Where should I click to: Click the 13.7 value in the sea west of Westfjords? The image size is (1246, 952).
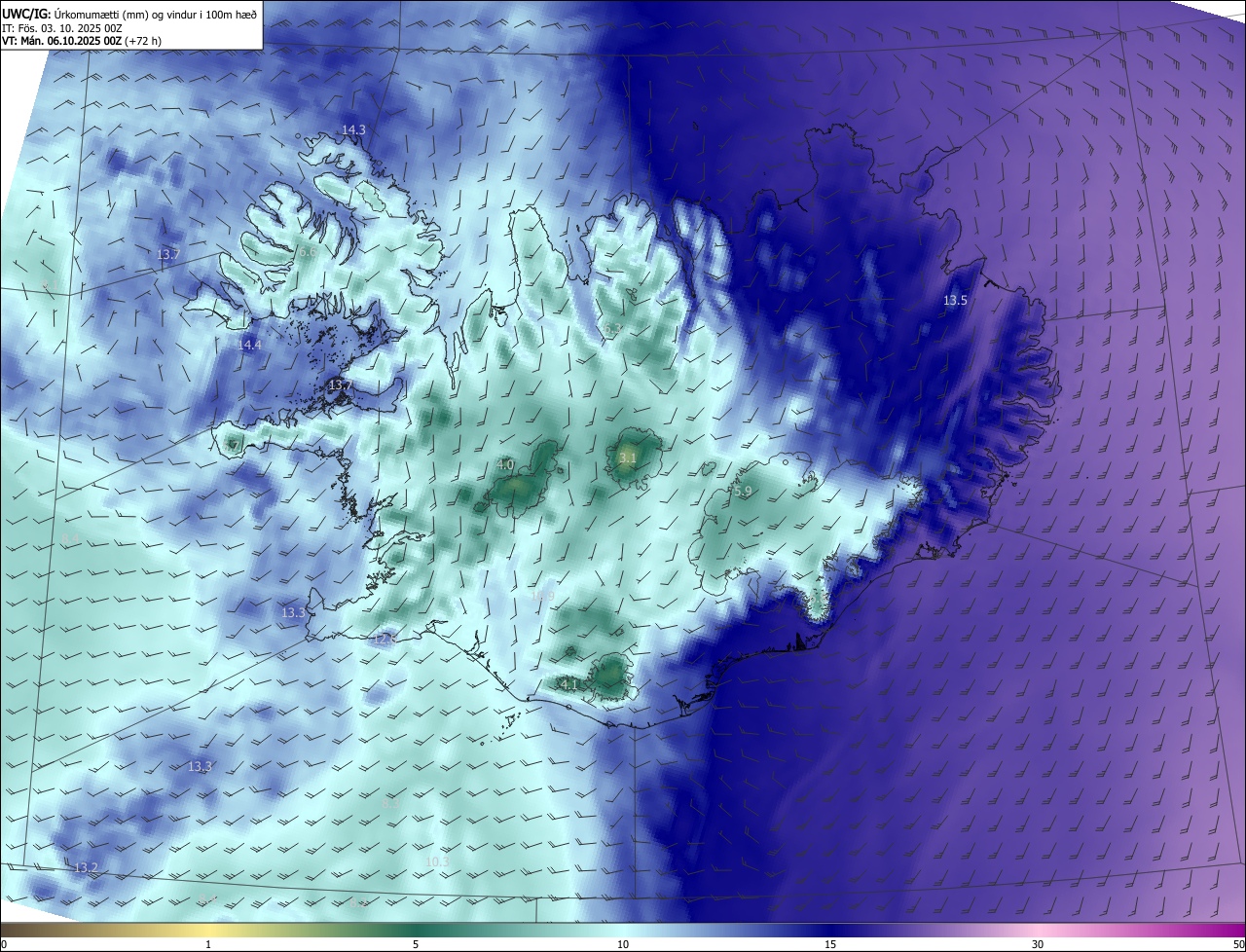point(168,254)
